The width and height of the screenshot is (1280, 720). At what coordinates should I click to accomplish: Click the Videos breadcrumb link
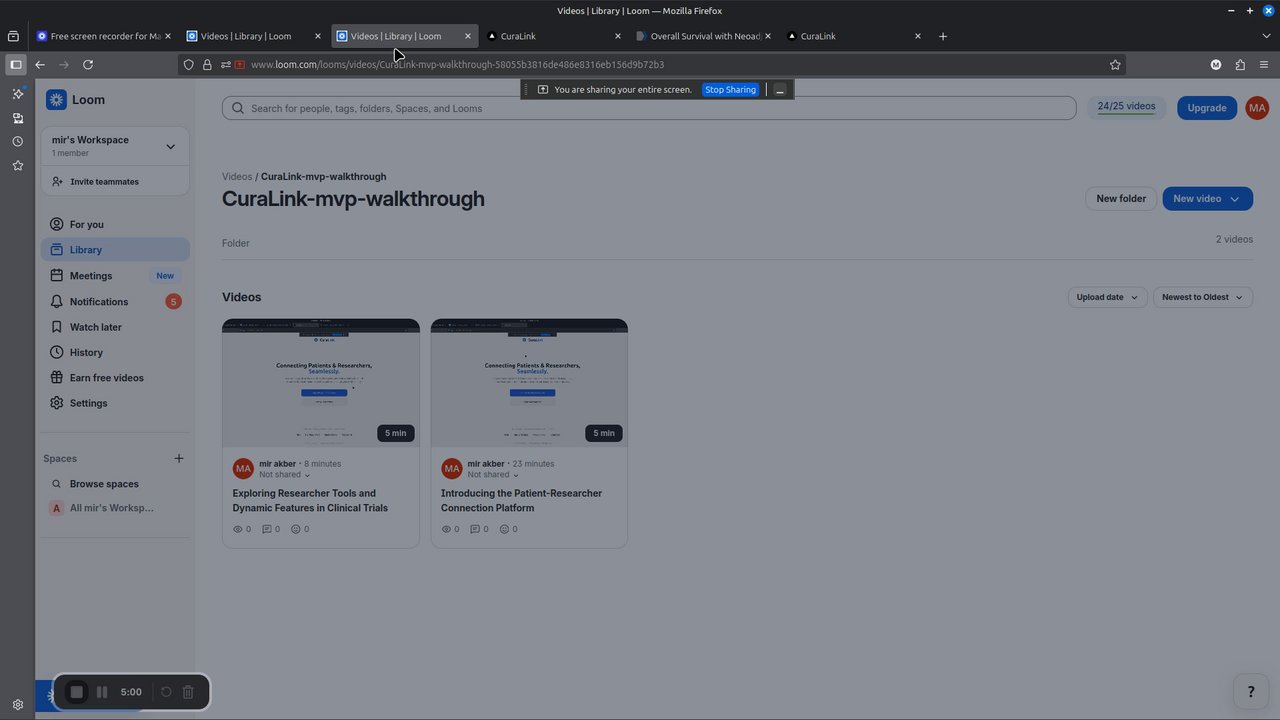pyautogui.click(x=237, y=177)
